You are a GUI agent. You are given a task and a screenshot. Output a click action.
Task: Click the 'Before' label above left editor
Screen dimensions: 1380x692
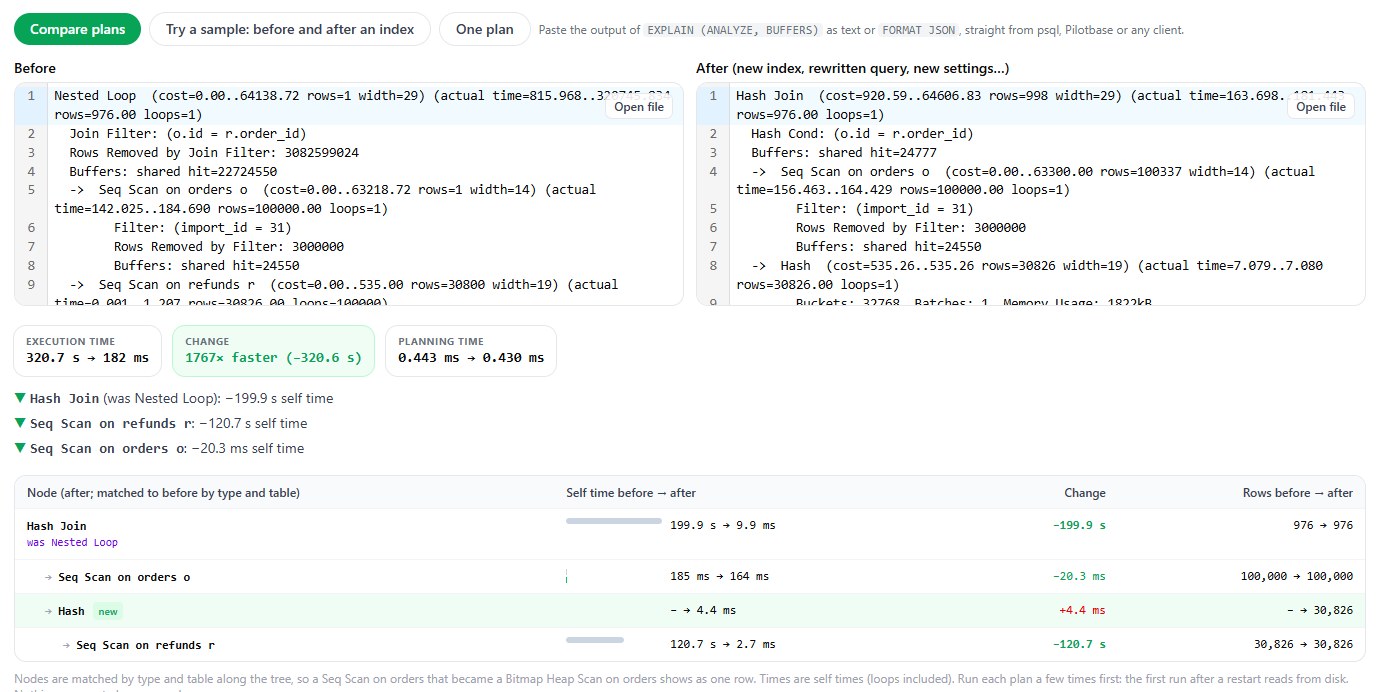[x=35, y=69]
